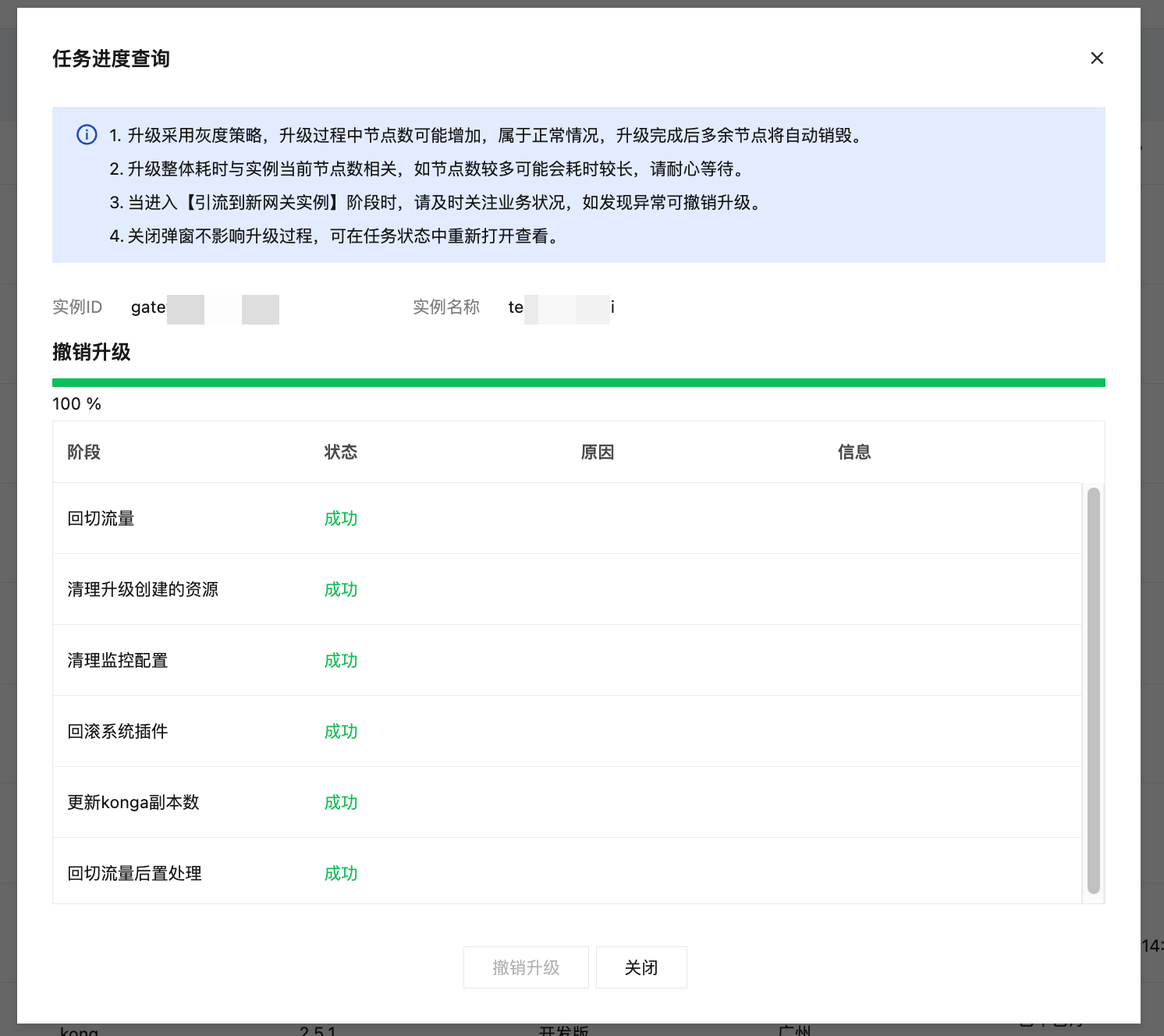
Task: Click 成功 status of 回切流量后置处理
Action: click(341, 874)
